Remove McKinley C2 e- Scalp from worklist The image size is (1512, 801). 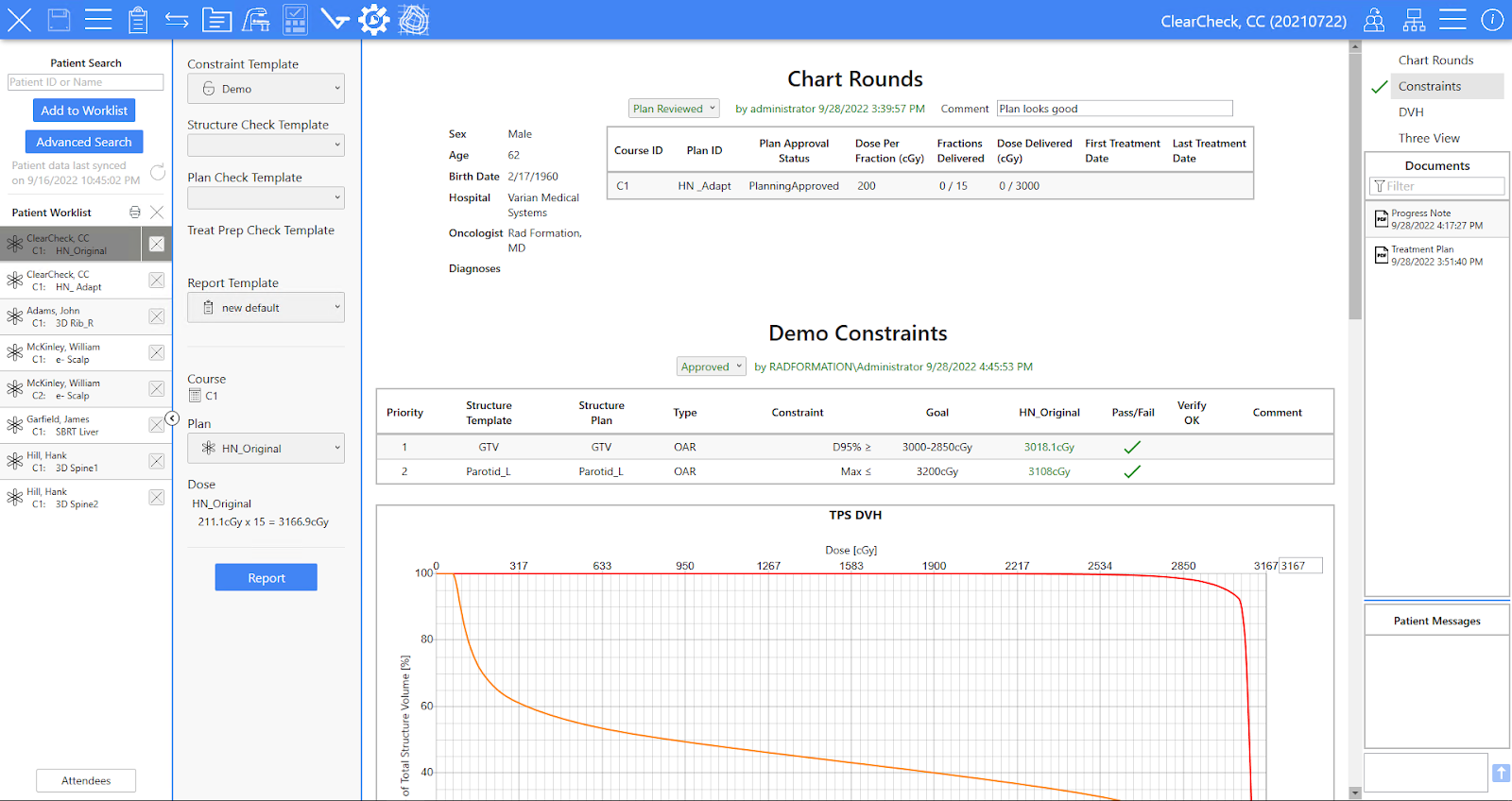click(157, 388)
